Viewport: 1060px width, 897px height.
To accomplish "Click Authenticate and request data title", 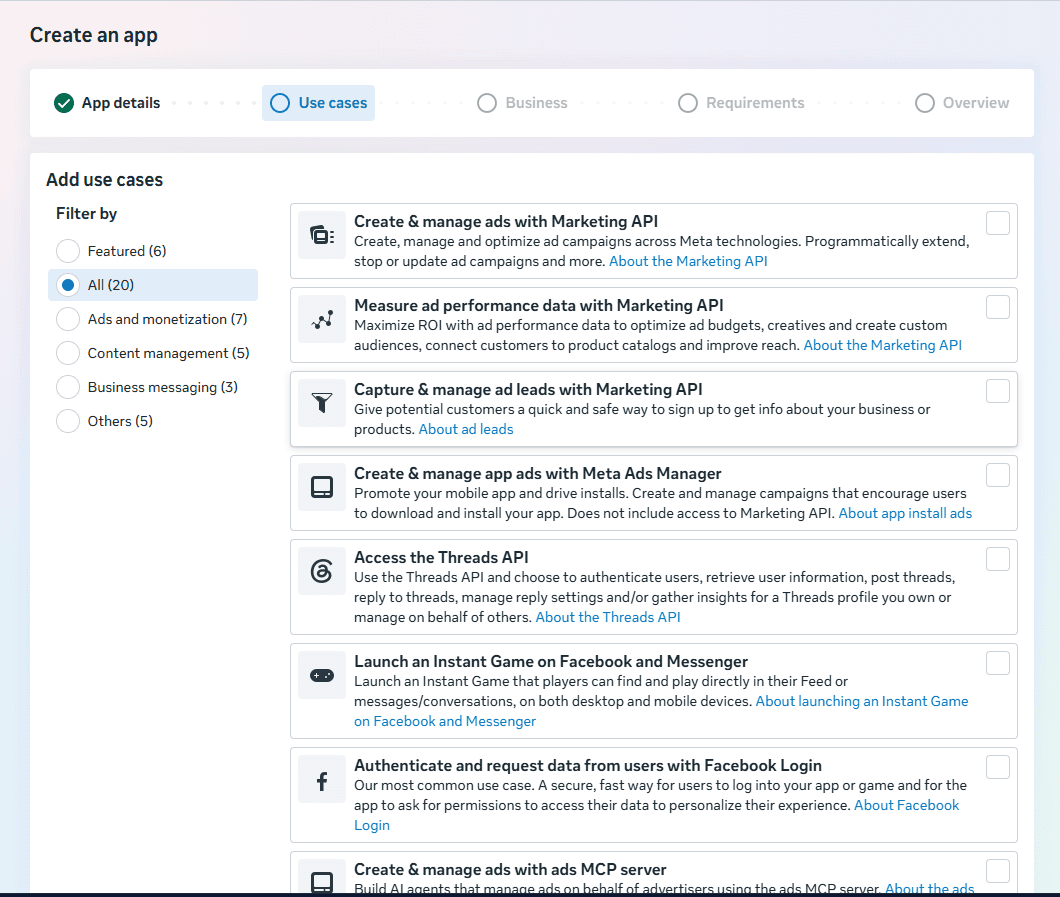I will (588, 765).
